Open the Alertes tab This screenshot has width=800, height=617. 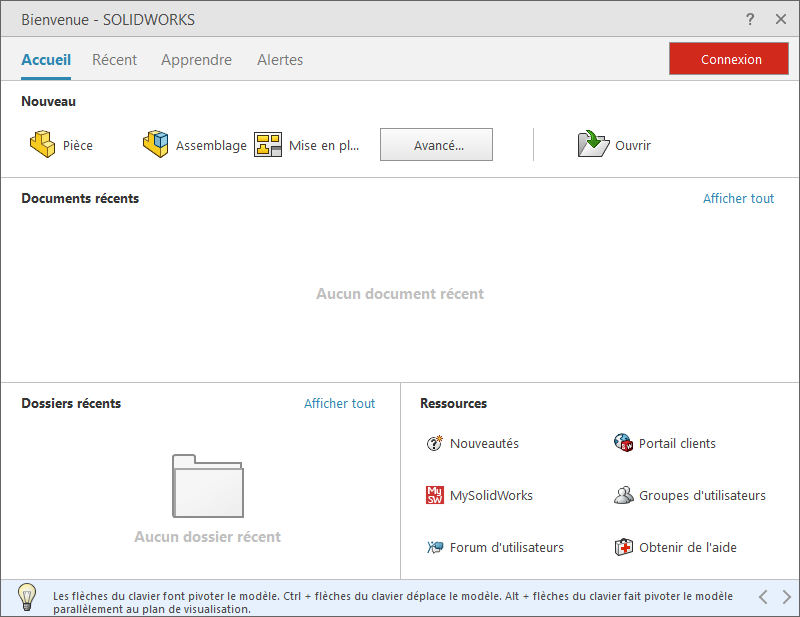[x=280, y=60]
